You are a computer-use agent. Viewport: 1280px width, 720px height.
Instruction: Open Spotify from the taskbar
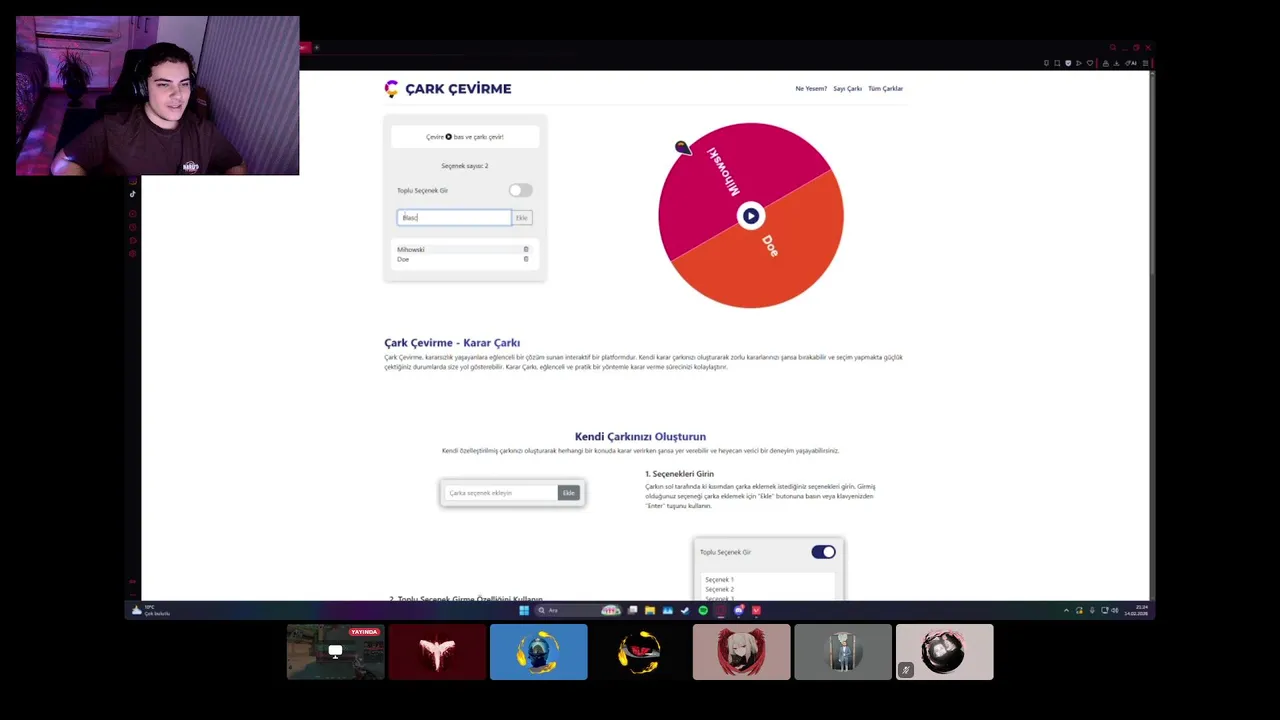703,610
